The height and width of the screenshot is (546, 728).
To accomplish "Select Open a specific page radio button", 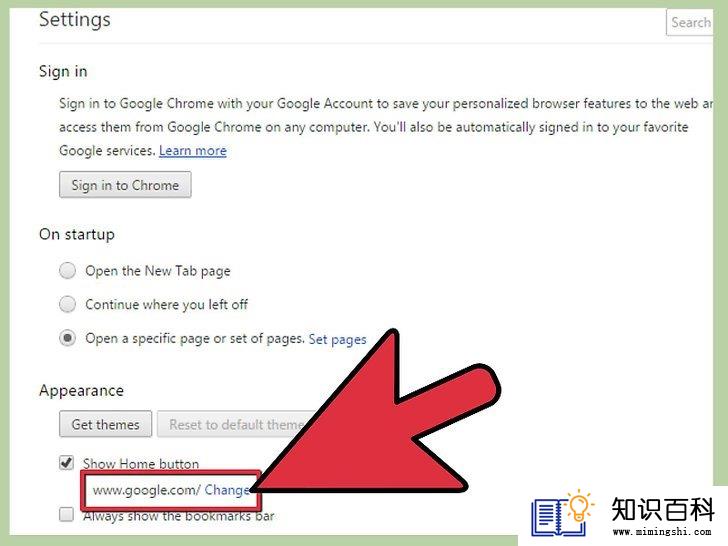I will (x=67, y=338).
